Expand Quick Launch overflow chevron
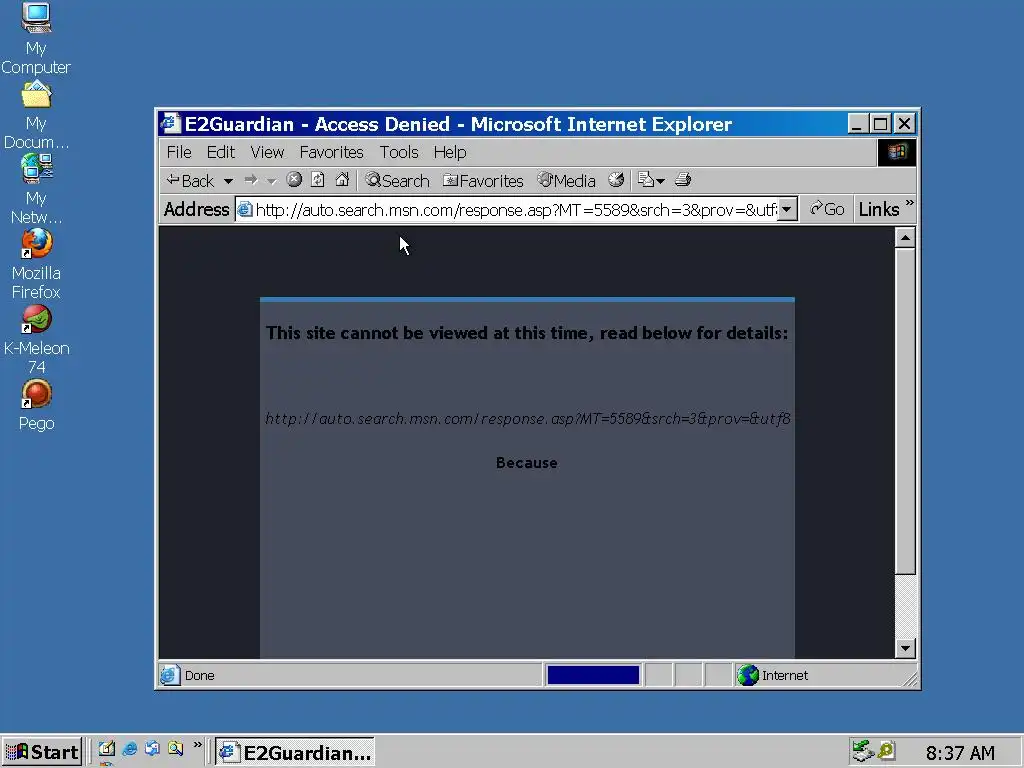Image resolution: width=1024 pixels, height=768 pixels. click(x=197, y=744)
